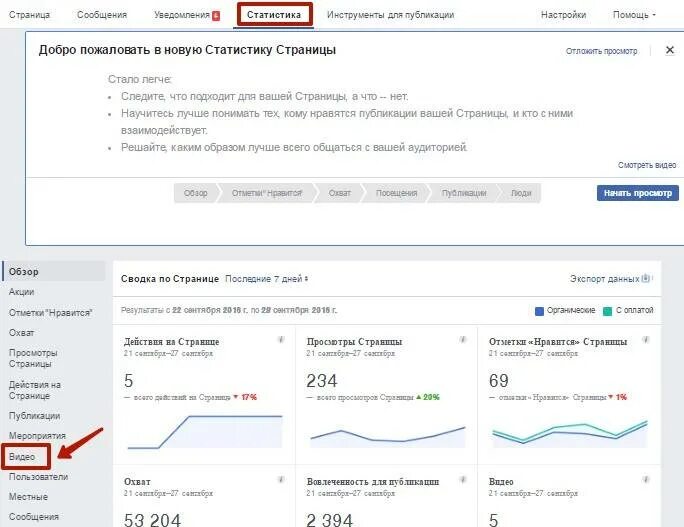Screen dimensions: 684x527
Task: Click the blue Органические legend swatch
Action: point(539,311)
